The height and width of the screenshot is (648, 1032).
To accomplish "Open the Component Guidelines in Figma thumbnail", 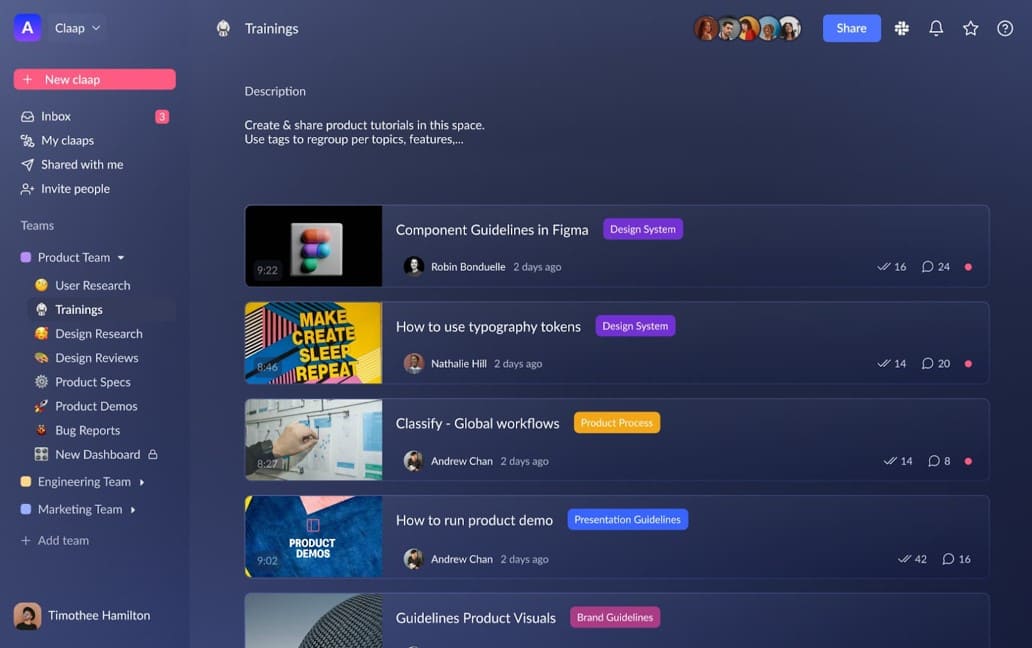I will coord(313,246).
